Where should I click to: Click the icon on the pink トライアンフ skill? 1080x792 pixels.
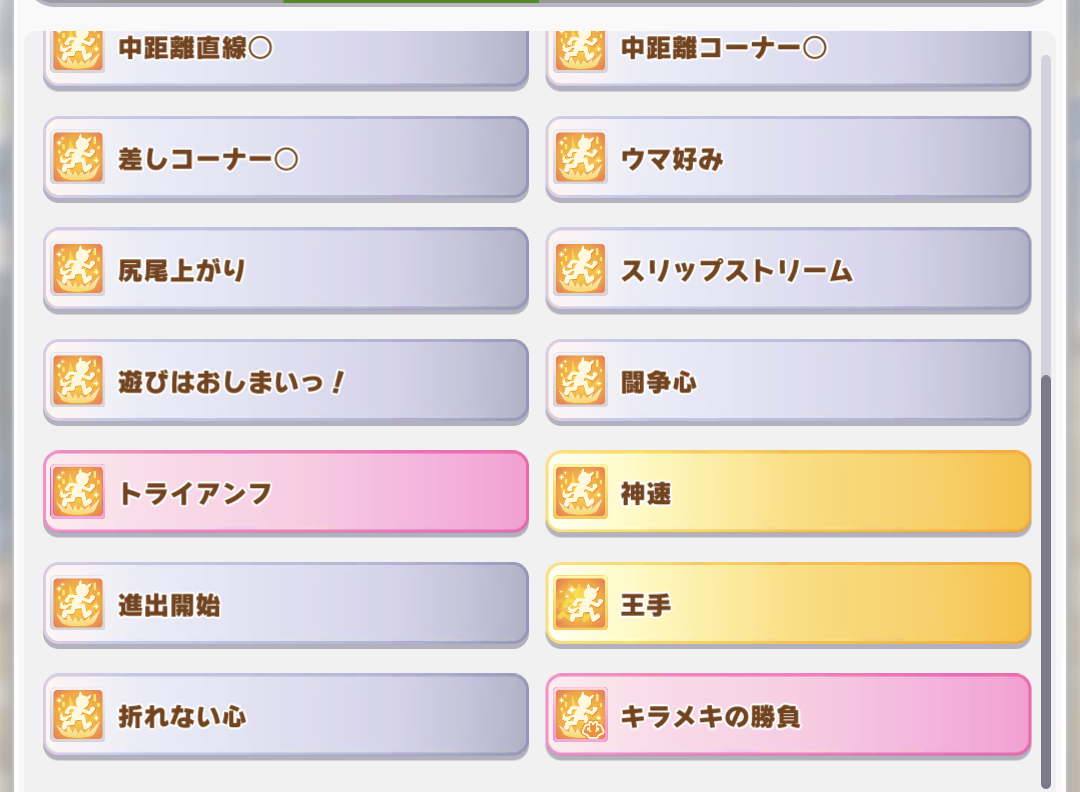click(x=78, y=492)
